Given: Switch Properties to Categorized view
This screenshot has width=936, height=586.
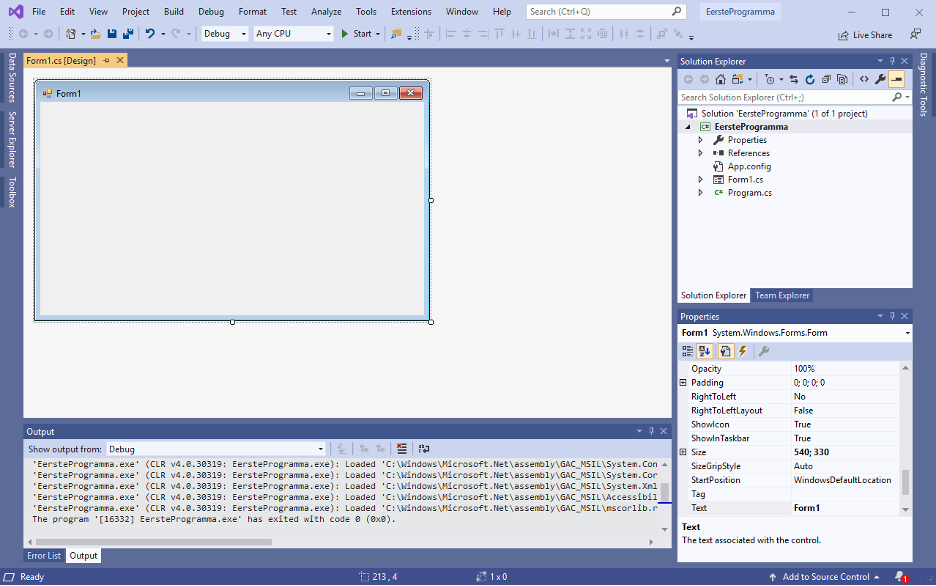Looking at the screenshot, I should click(688, 351).
